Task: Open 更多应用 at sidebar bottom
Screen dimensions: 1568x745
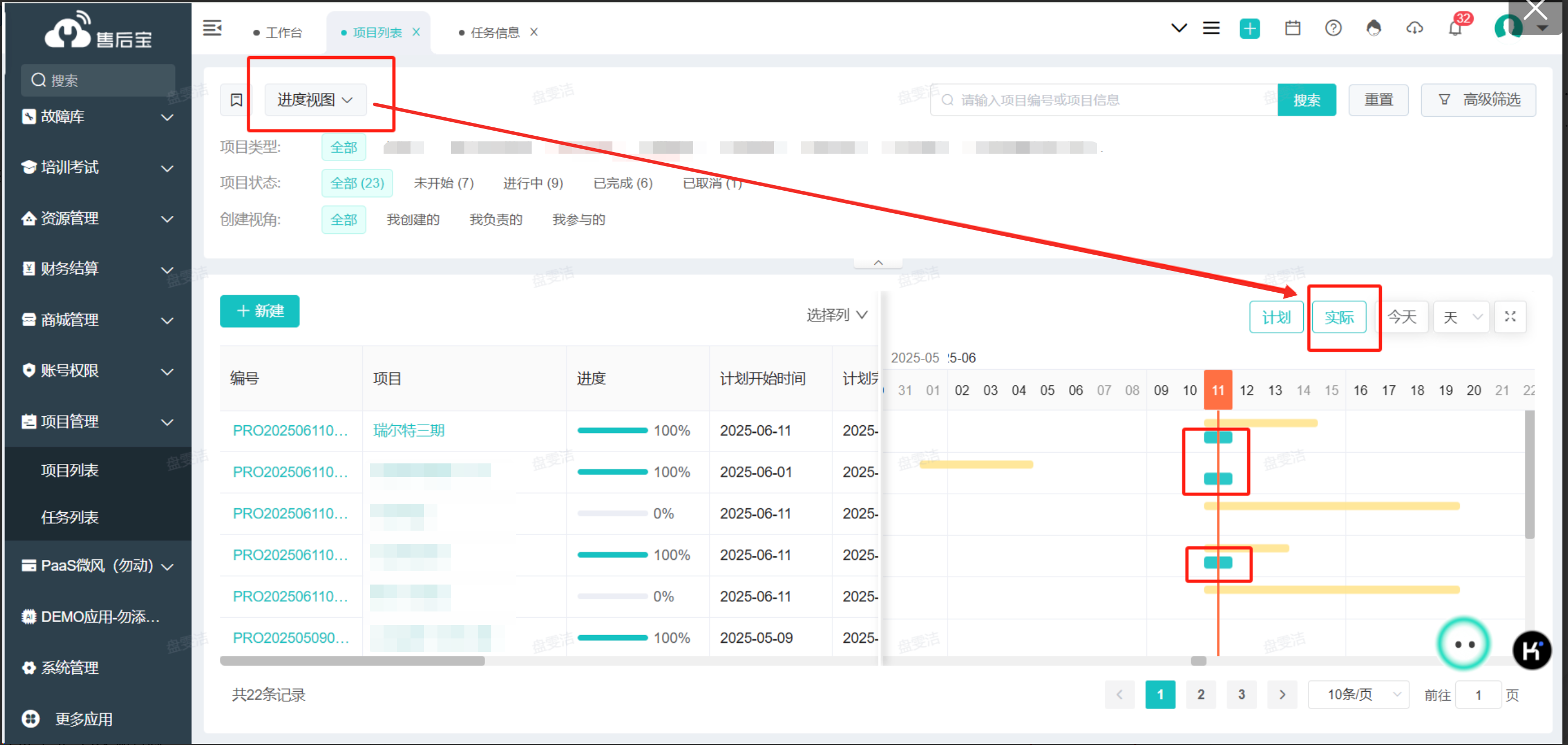Action: 84,719
